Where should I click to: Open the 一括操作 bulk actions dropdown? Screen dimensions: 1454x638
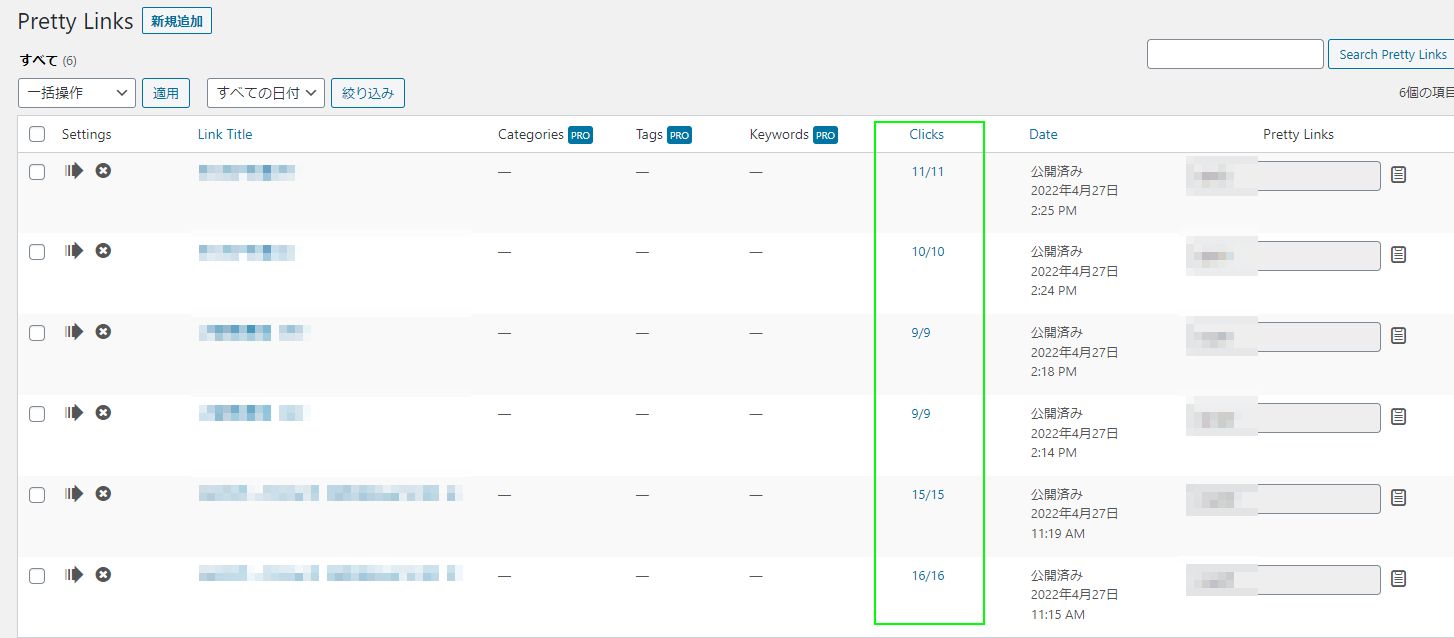tap(77, 93)
